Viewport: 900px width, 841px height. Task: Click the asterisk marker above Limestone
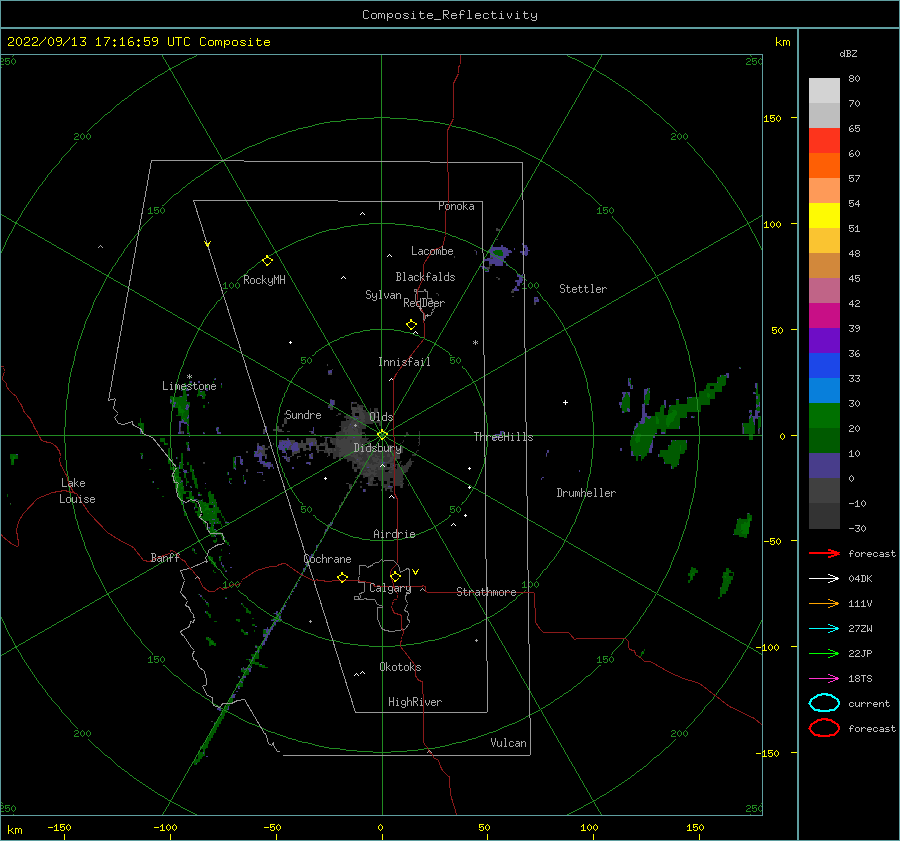(x=189, y=377)
